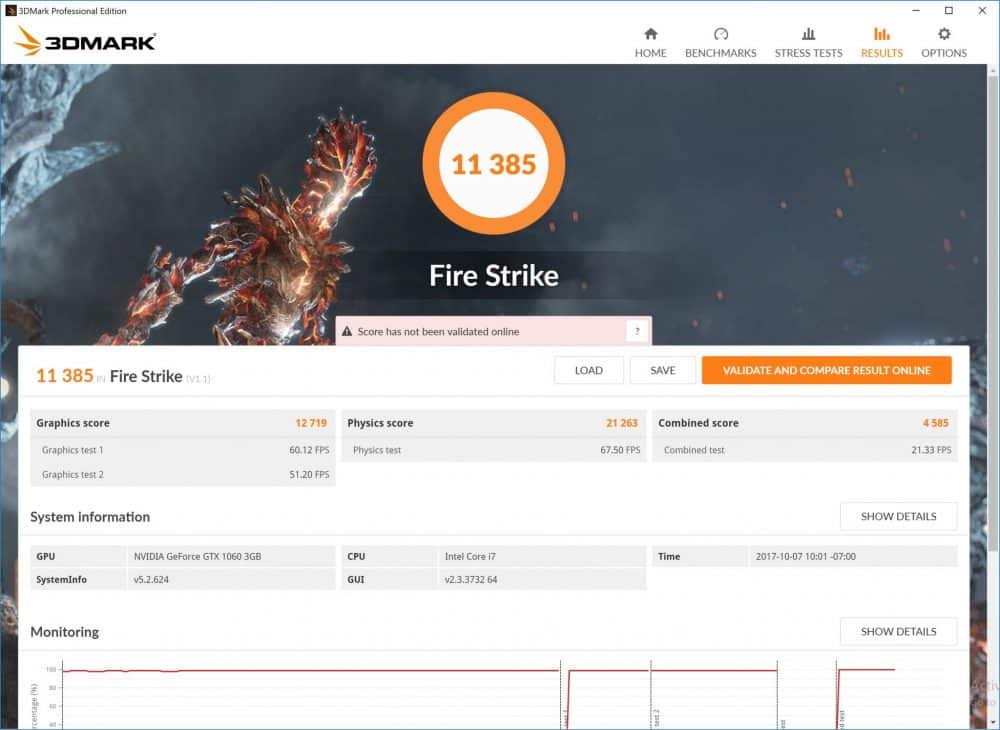Screen dimensions: 1000x730
Task: Click the large 11 385 score circle
Action: click(x=494, y=164)
